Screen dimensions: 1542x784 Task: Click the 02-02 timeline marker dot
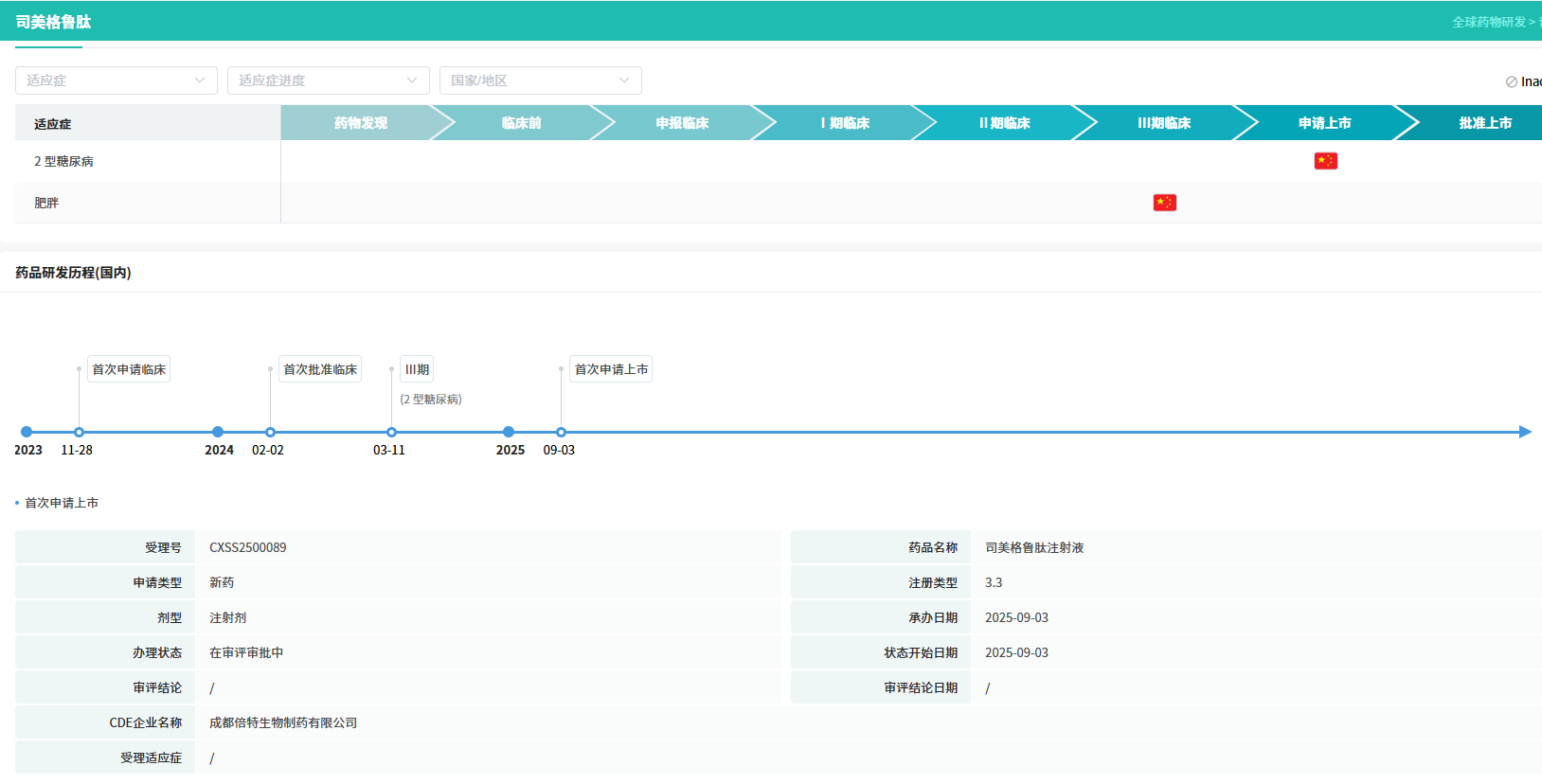[x=270, y=432]
